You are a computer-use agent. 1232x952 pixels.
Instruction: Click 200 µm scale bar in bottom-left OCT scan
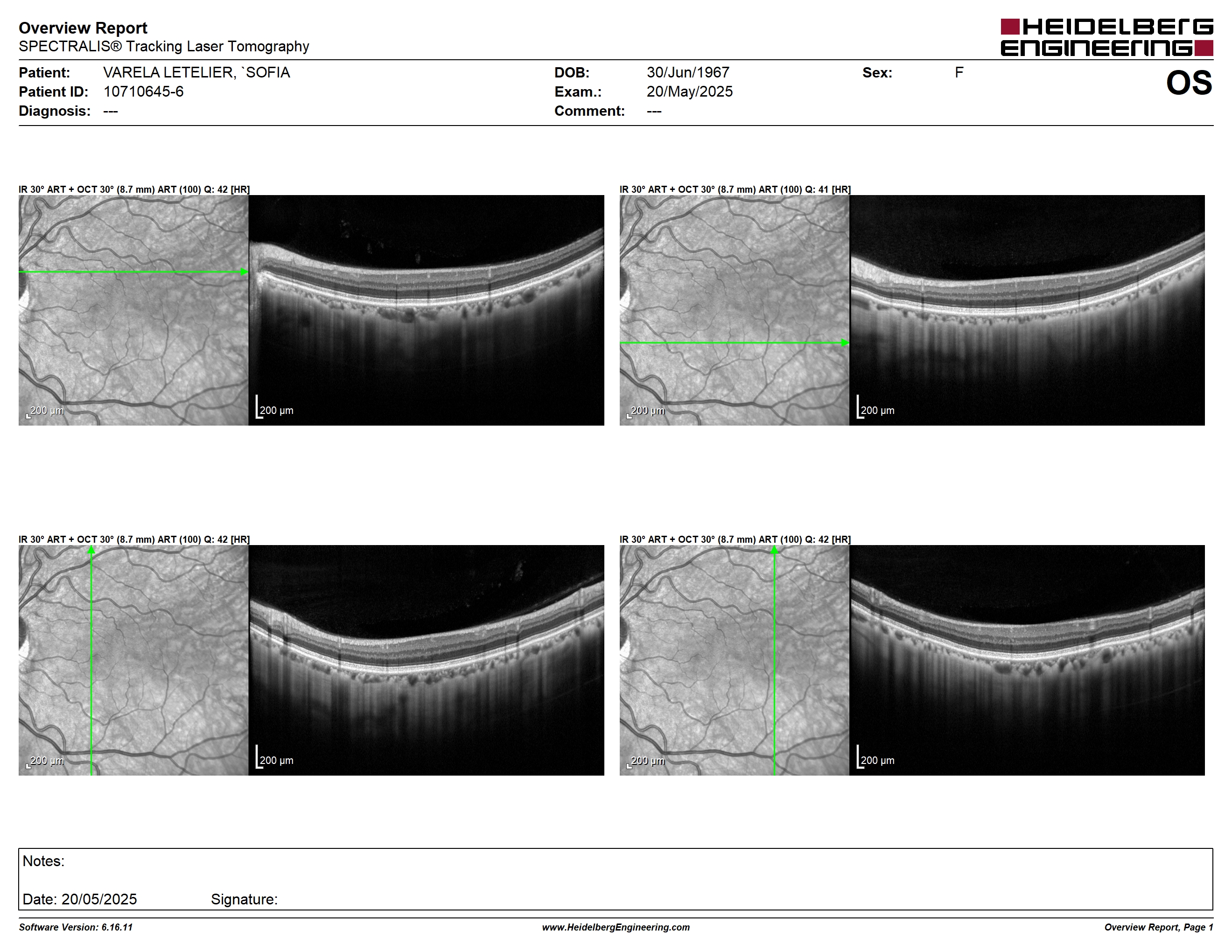coord(275,757)
